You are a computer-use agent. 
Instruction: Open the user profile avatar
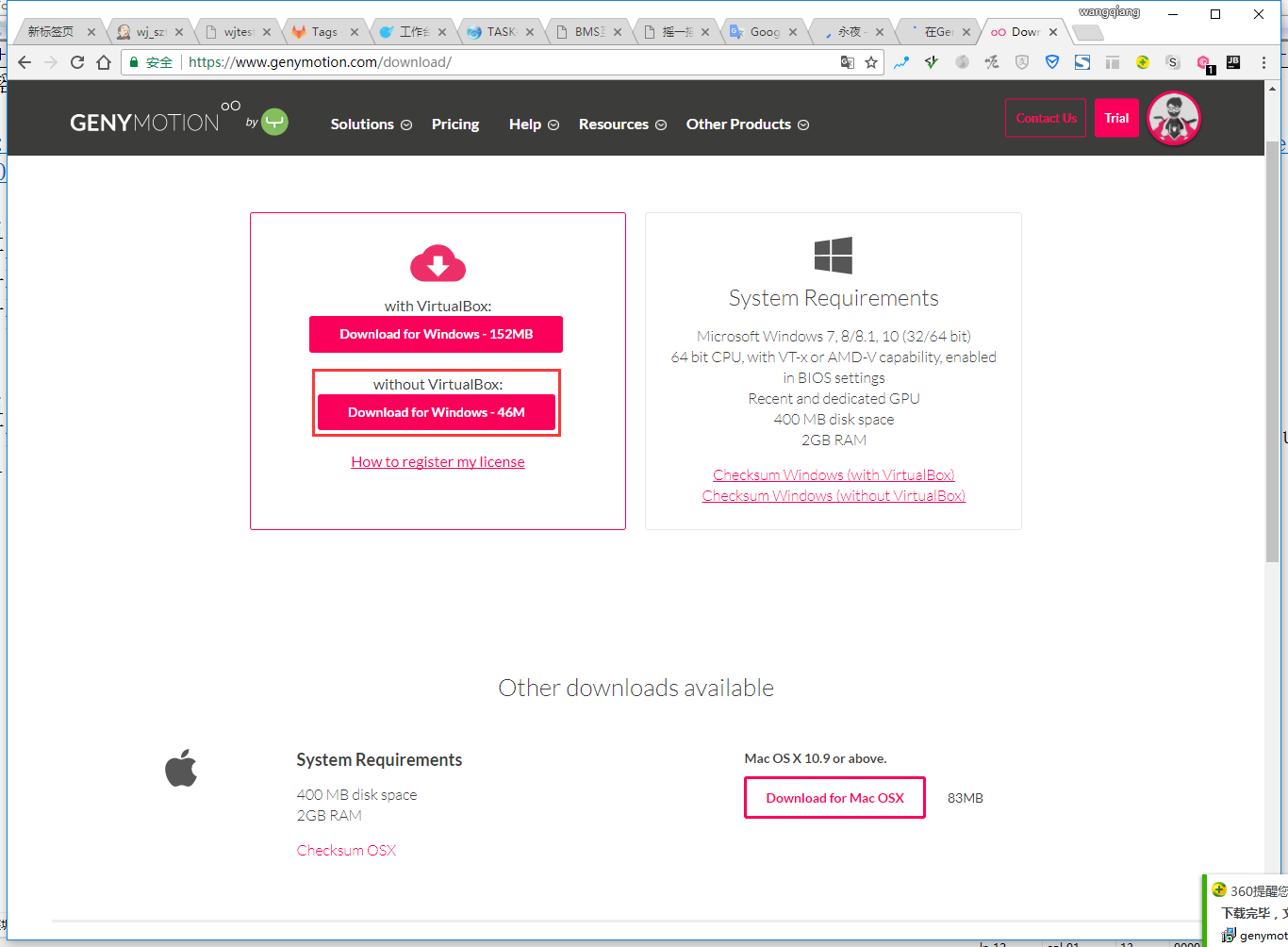click(x=1173, y=119)
